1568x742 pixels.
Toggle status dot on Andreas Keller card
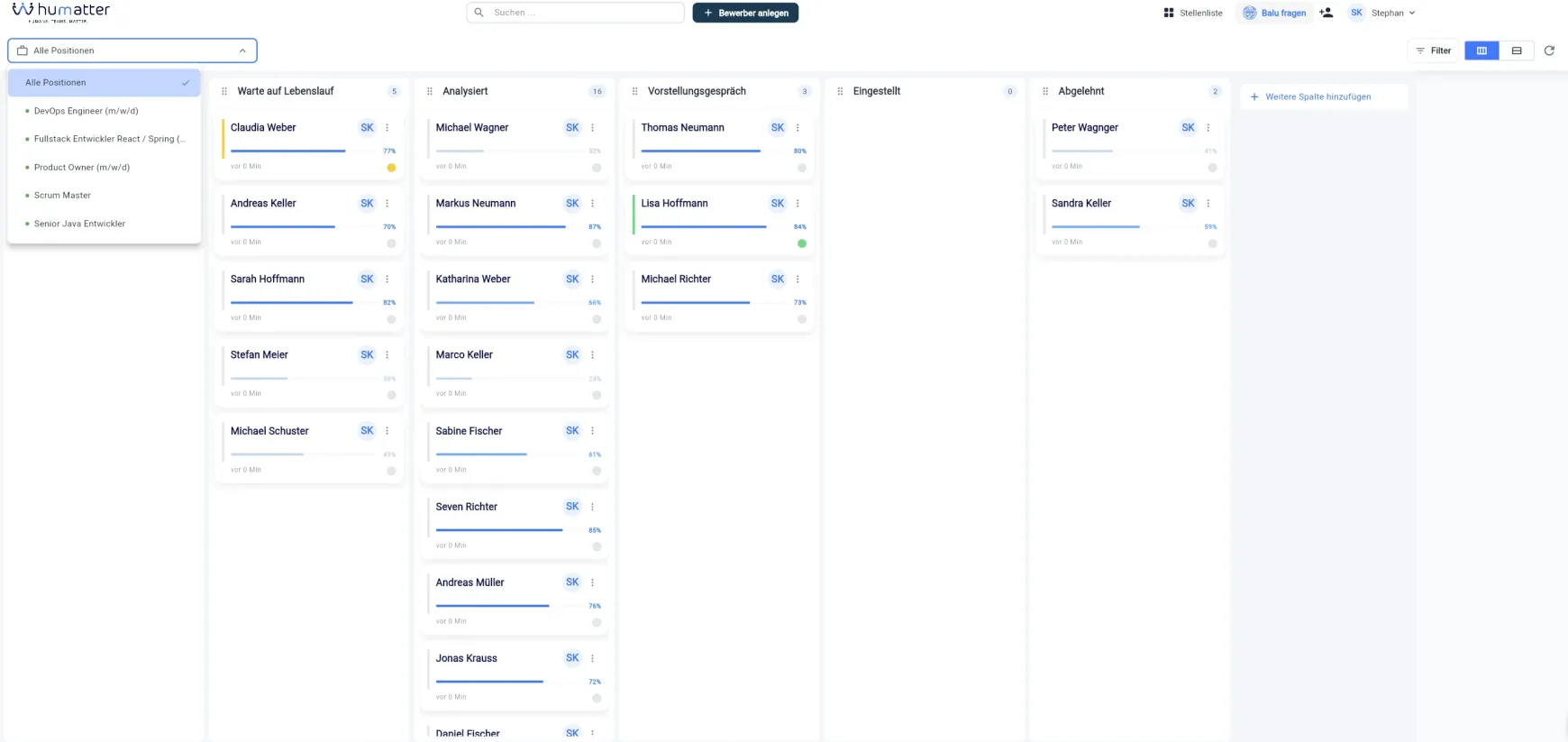tap(391, 243)
